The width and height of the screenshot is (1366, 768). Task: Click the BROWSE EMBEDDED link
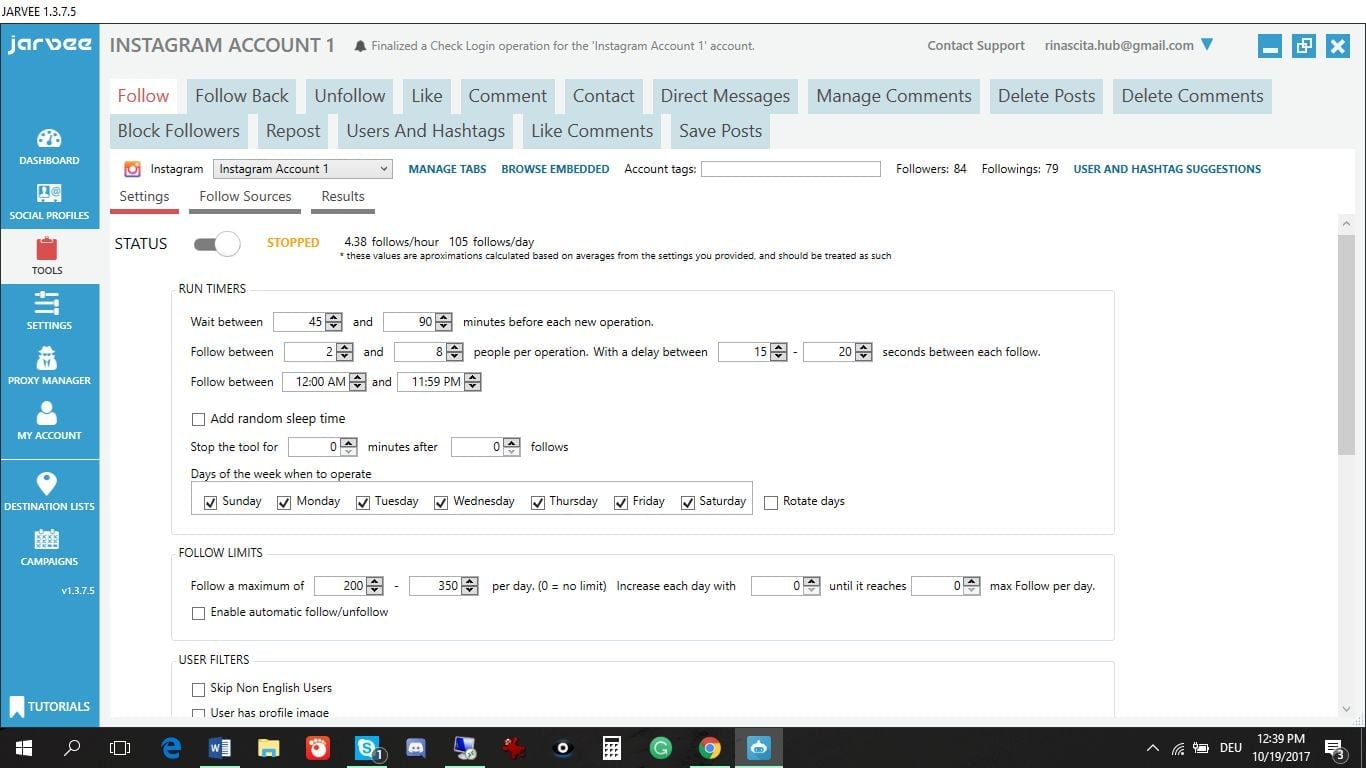pyautogui.click(x=555, y=169)
